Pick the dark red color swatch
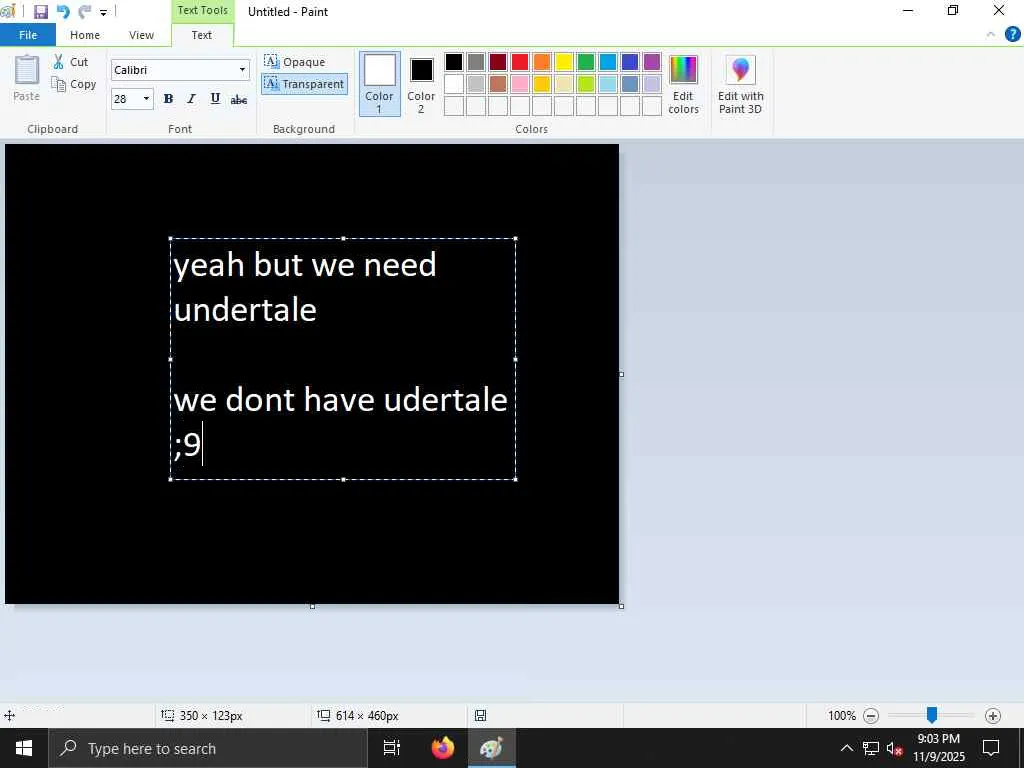The width and height of the screenshot is (1024, 768). 498,62
